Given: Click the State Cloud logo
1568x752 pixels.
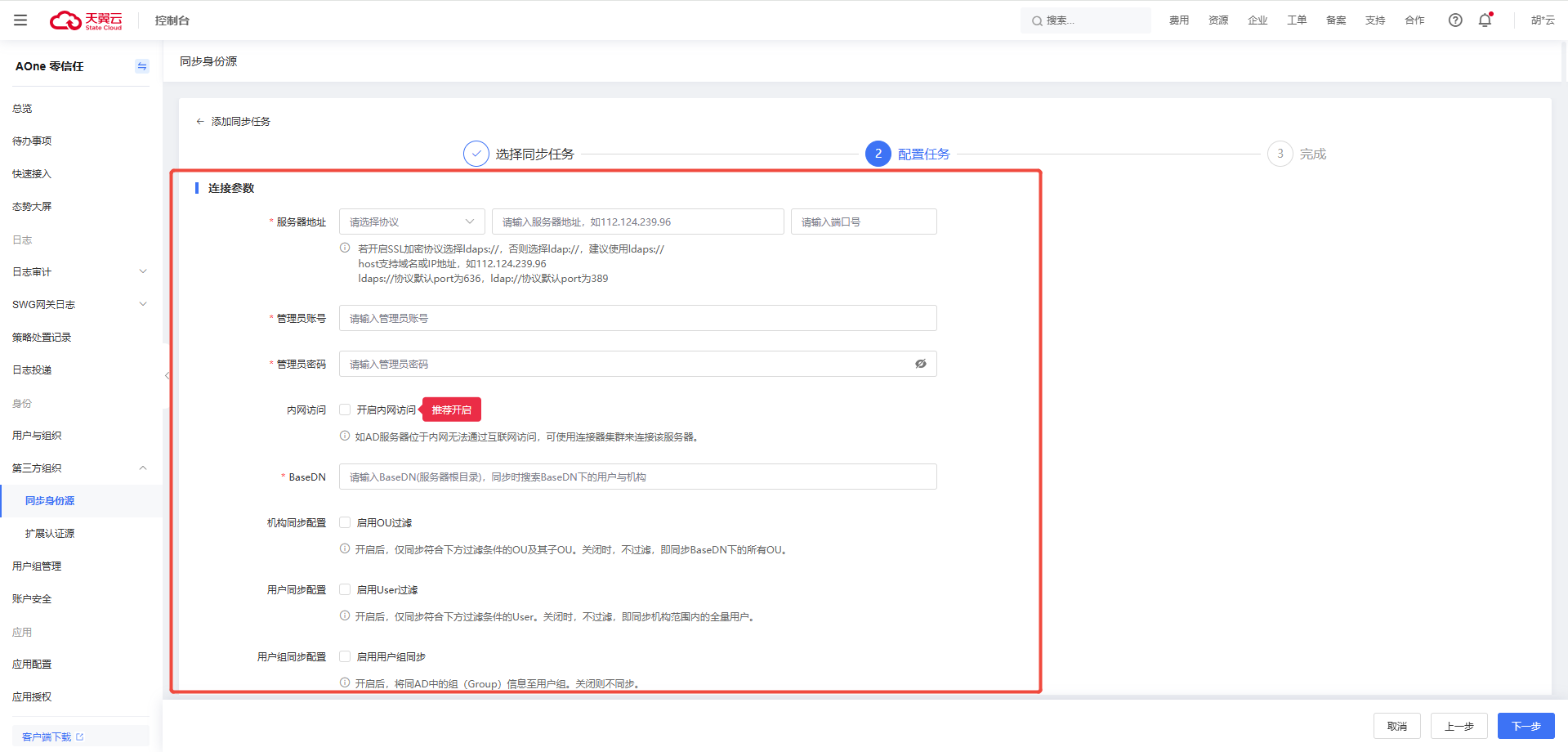Looking at the screenshot, I should pyautogui.click(x=86, y=20).
